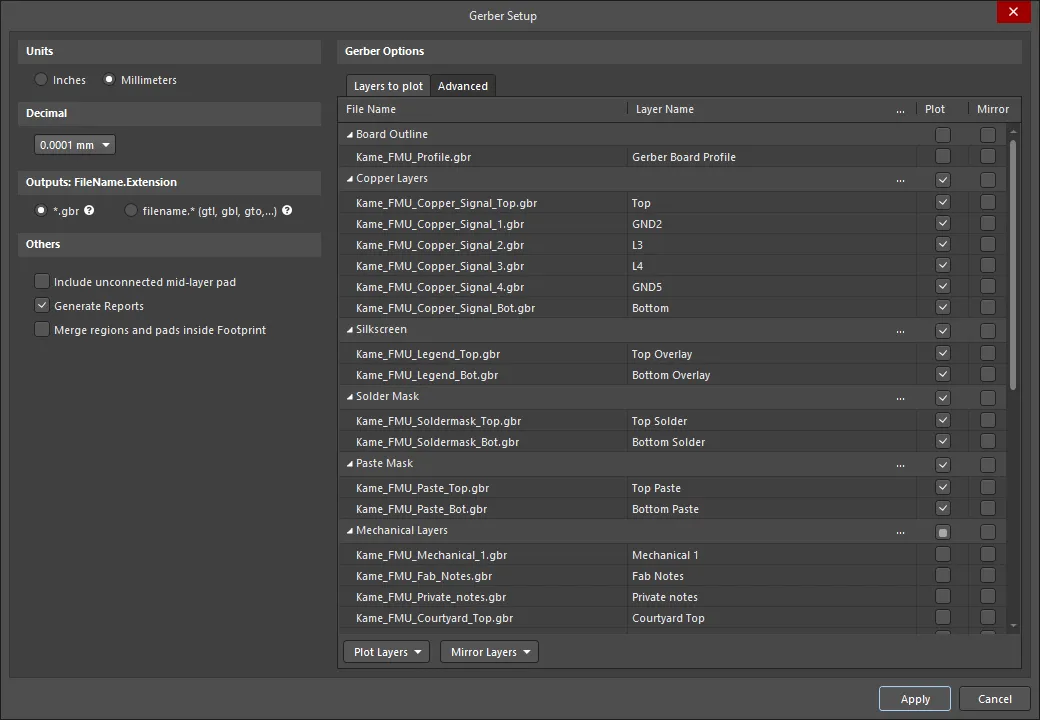Collapse the Paste Mask group

(350, 463)
